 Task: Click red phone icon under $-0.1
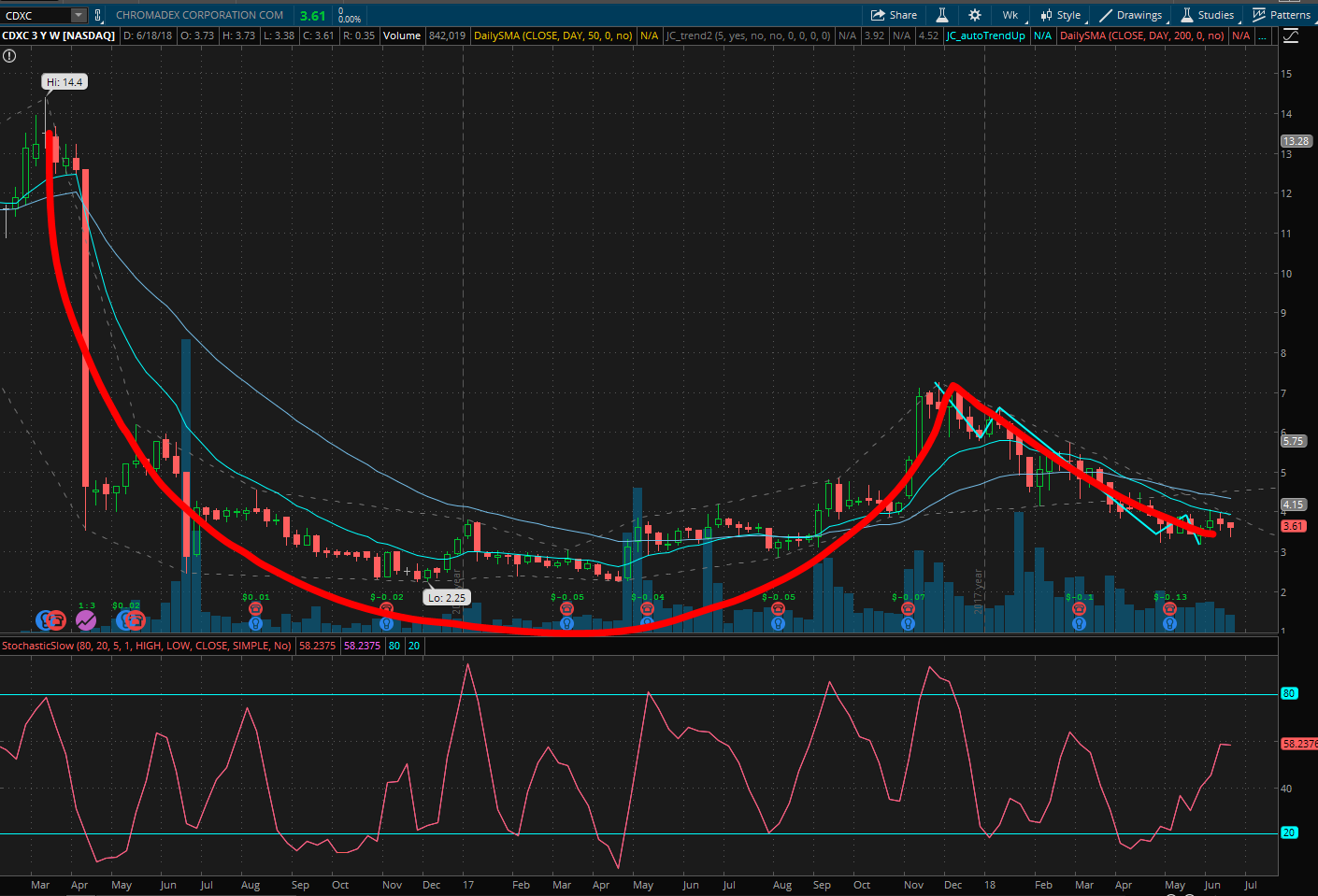coord(1079,608)
